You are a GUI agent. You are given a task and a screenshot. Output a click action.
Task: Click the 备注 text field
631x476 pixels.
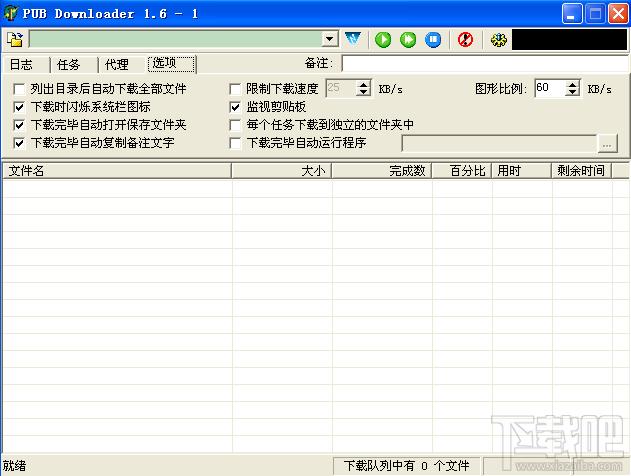point(485,64)
